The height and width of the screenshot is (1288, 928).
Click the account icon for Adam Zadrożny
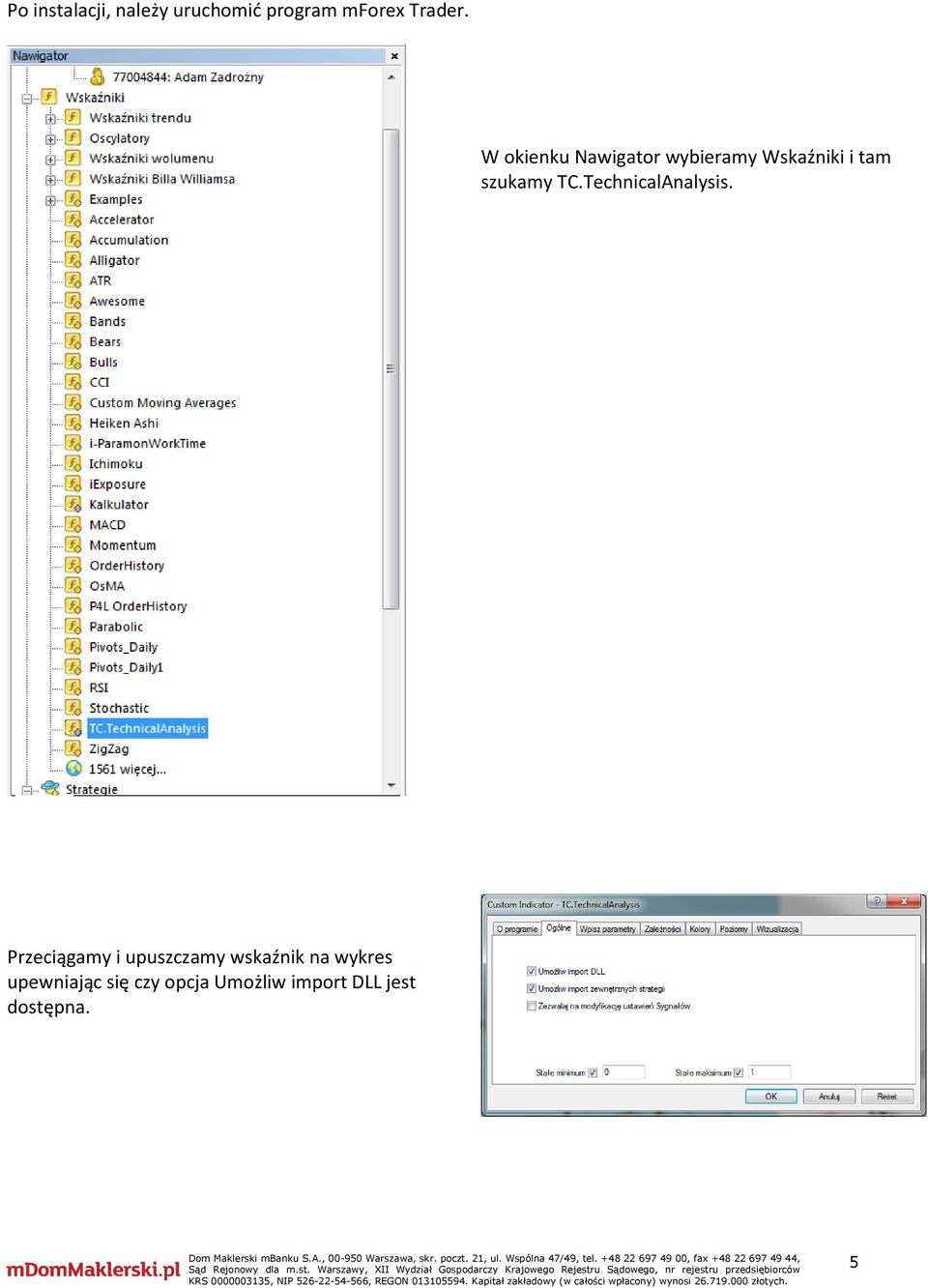click(x=98, y=75)
